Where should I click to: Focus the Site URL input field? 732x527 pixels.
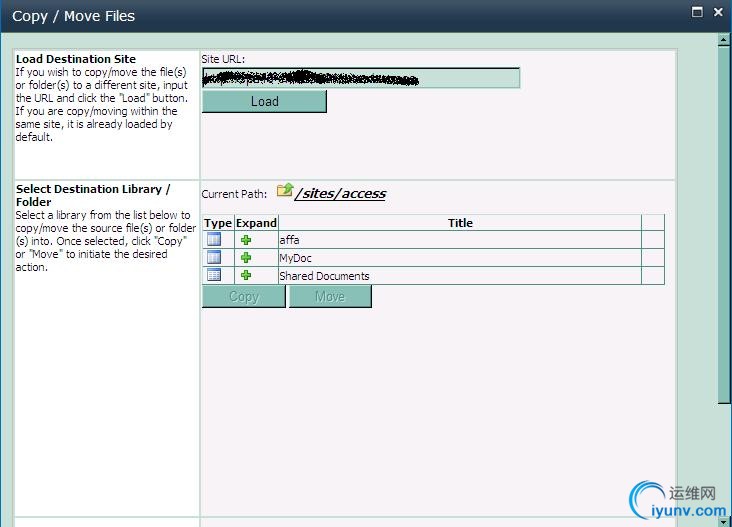(x=361, y=78)
